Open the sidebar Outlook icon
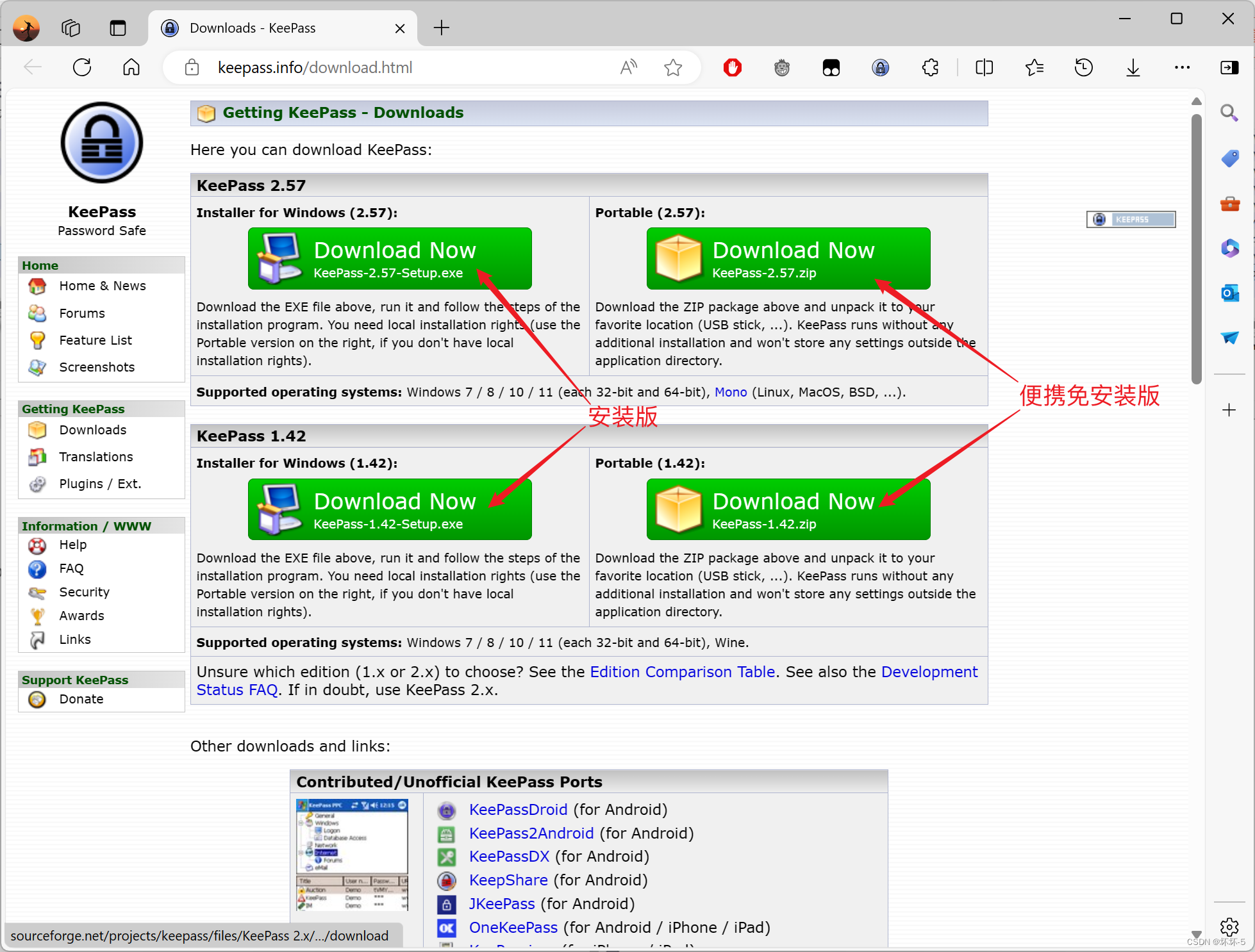Viewport: 1255px width, 952px height. 1229,293
